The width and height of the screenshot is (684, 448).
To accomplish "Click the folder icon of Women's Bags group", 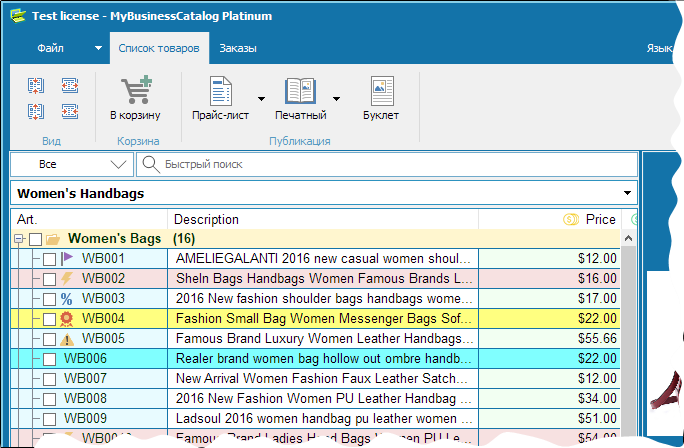I will [x=53, y=239].
